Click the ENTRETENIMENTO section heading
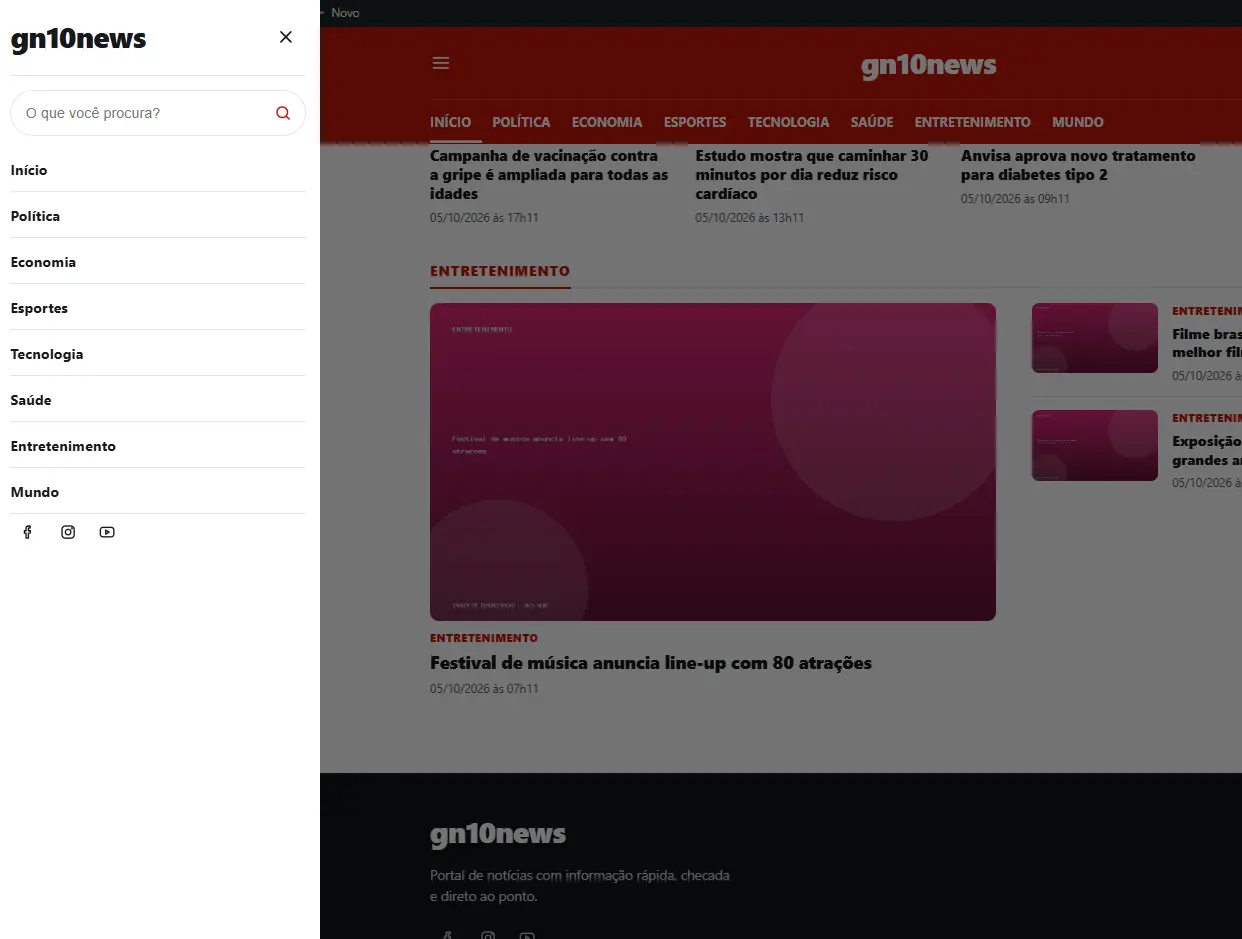 click(500, 271)
